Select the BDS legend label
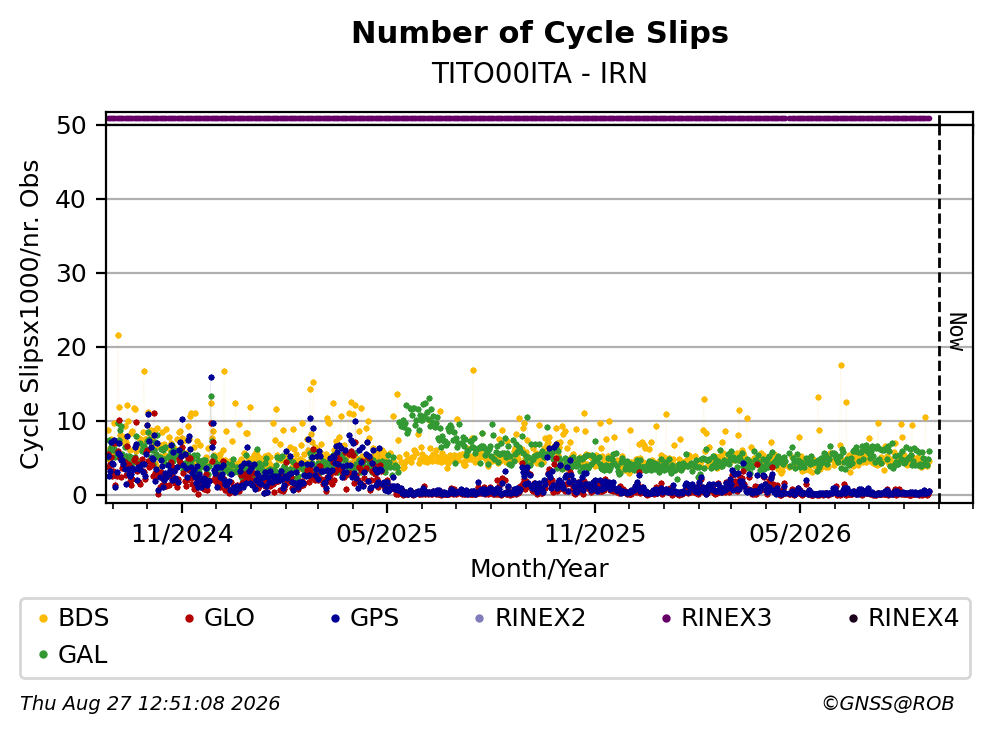 84,618
